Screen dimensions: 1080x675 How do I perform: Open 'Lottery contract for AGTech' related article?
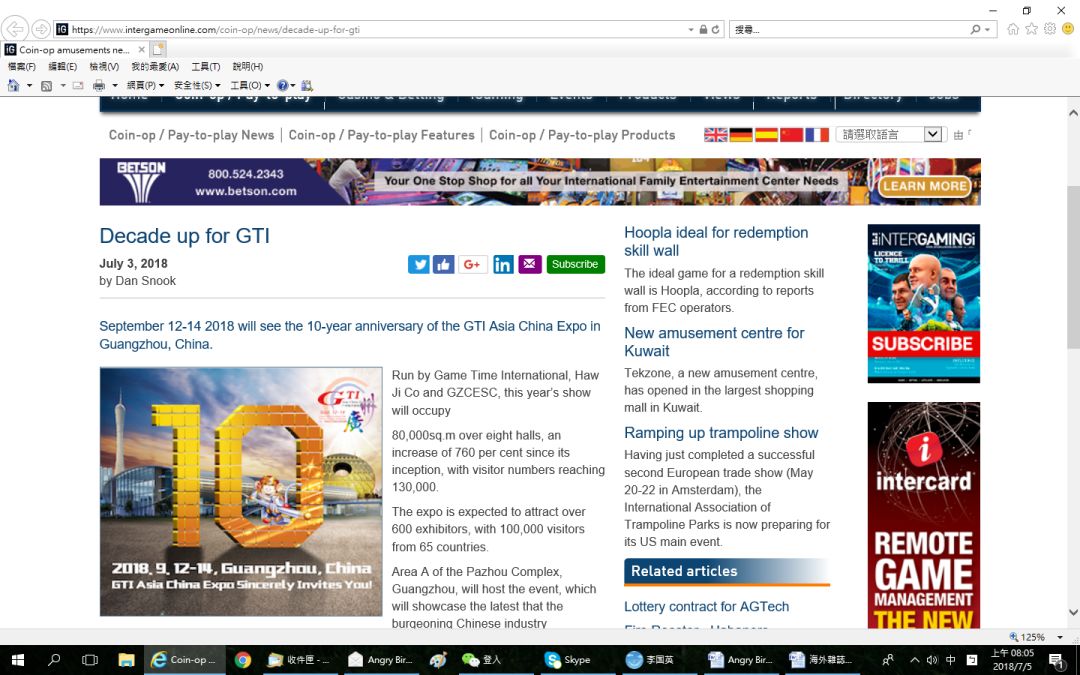[x=707, y=607]
